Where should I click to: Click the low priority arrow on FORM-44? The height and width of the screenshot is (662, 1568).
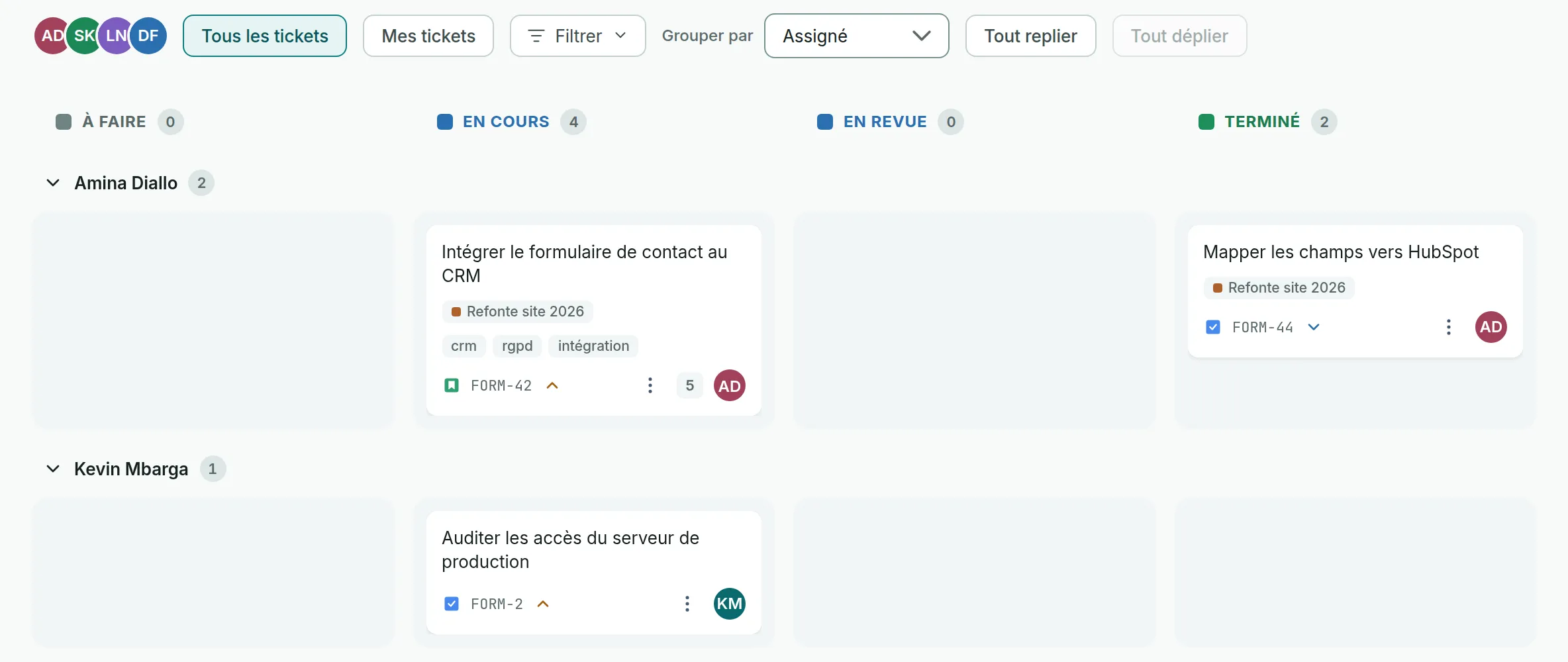click(x=1314, y=327)
